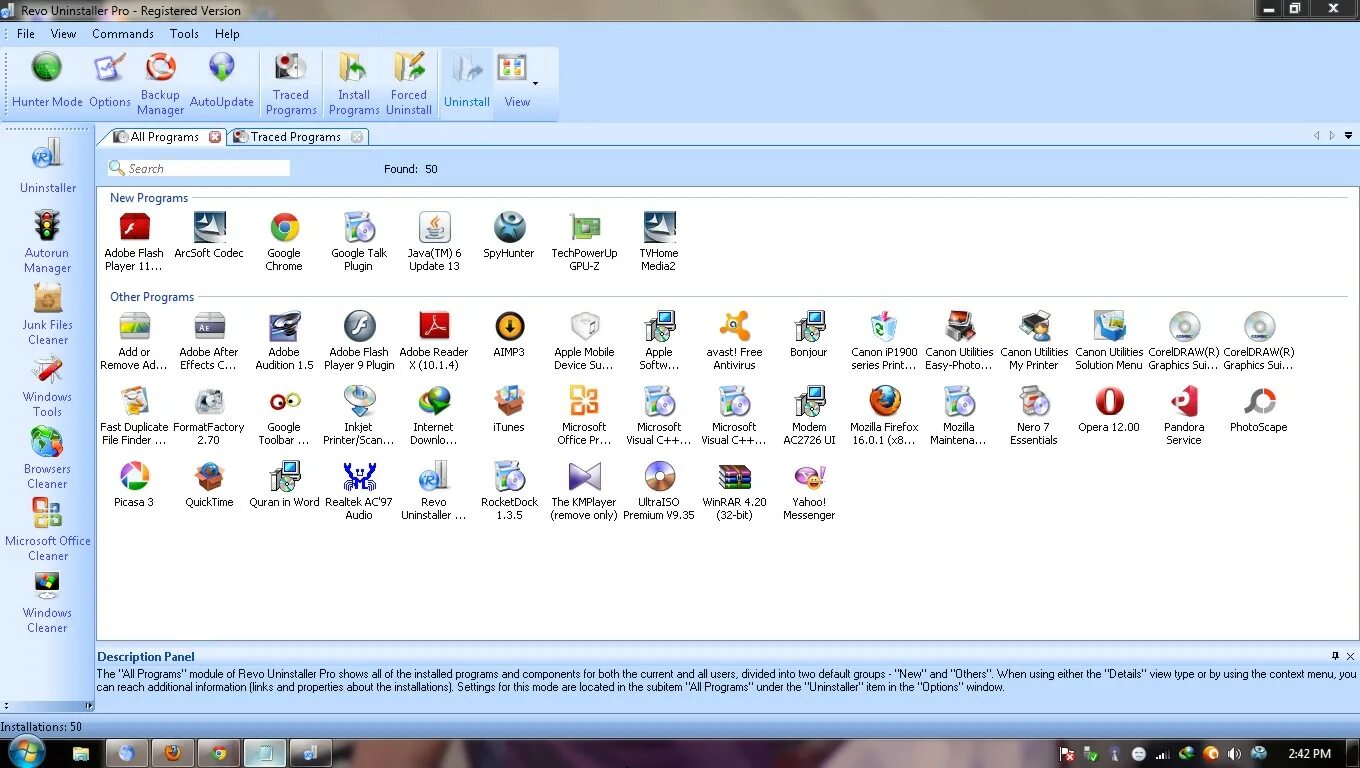Select PhotoScape program icon

pyautogui.click(x=1259, y=409)
